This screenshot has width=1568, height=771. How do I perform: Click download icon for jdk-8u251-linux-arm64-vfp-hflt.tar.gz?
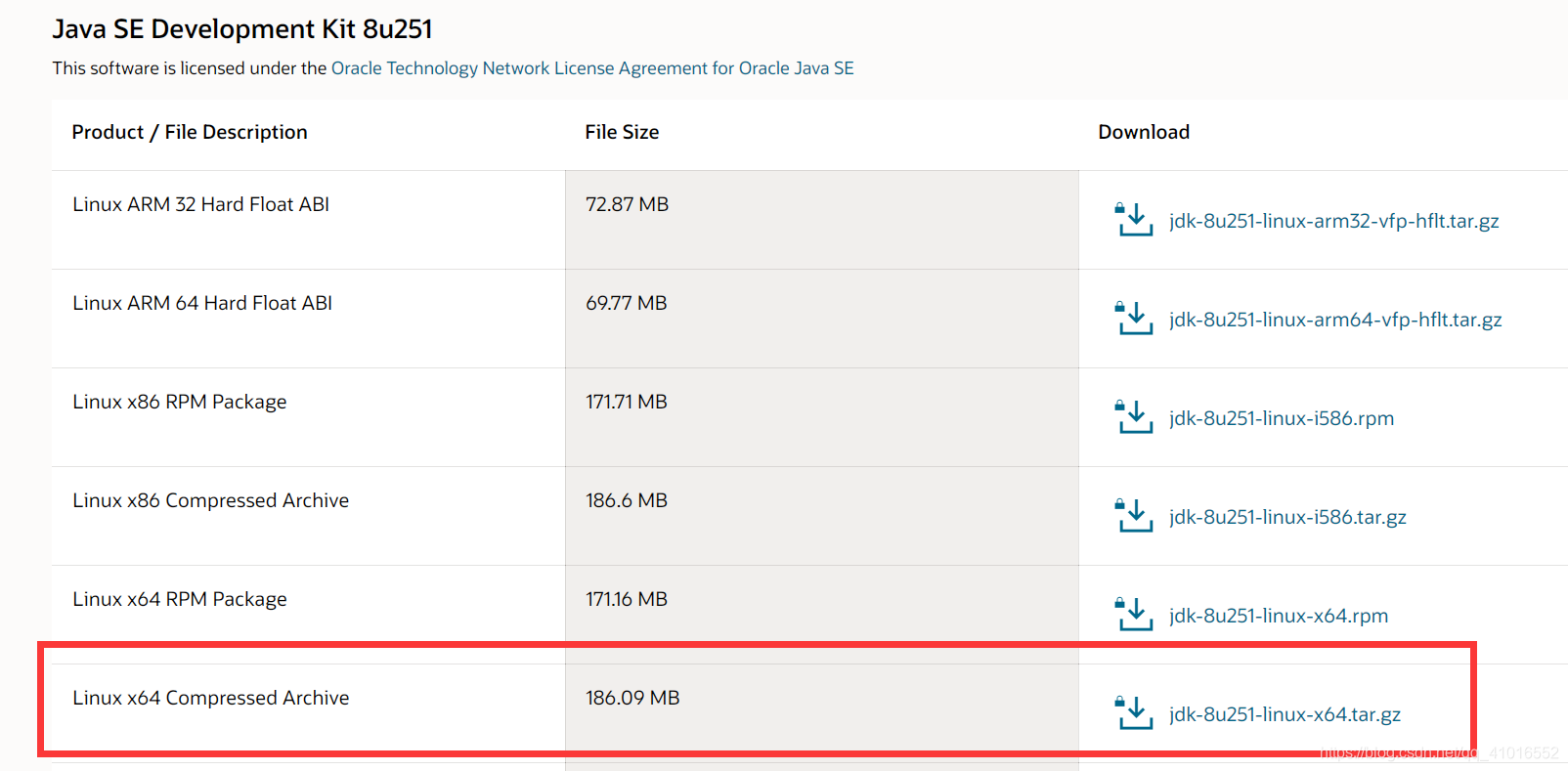tap(1134, 319)
